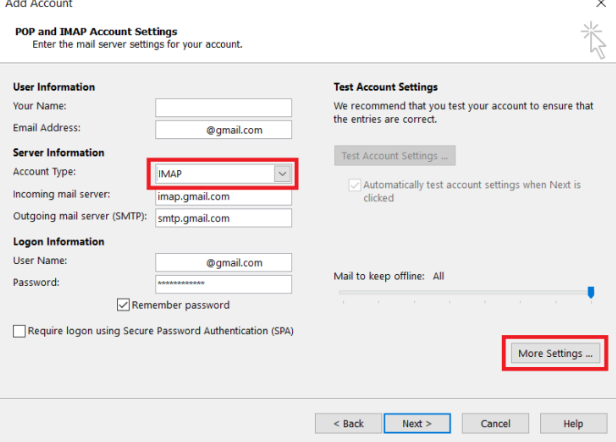
Task: Select the IMAP Account Type combo box
Action: 223,174
